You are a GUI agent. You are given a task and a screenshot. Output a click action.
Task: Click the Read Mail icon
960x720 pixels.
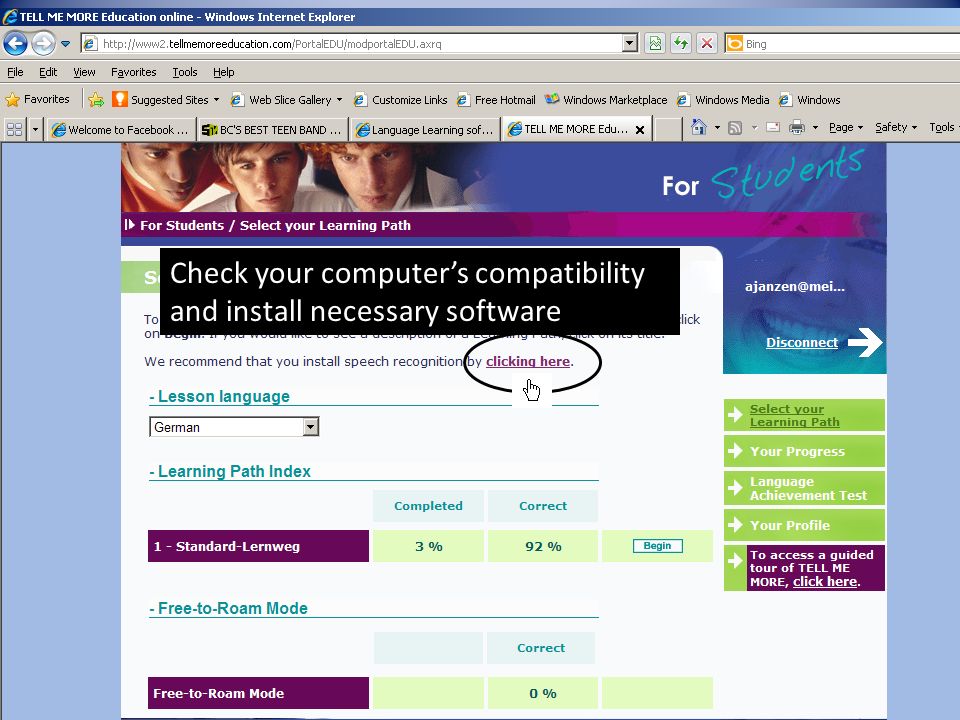773,127
